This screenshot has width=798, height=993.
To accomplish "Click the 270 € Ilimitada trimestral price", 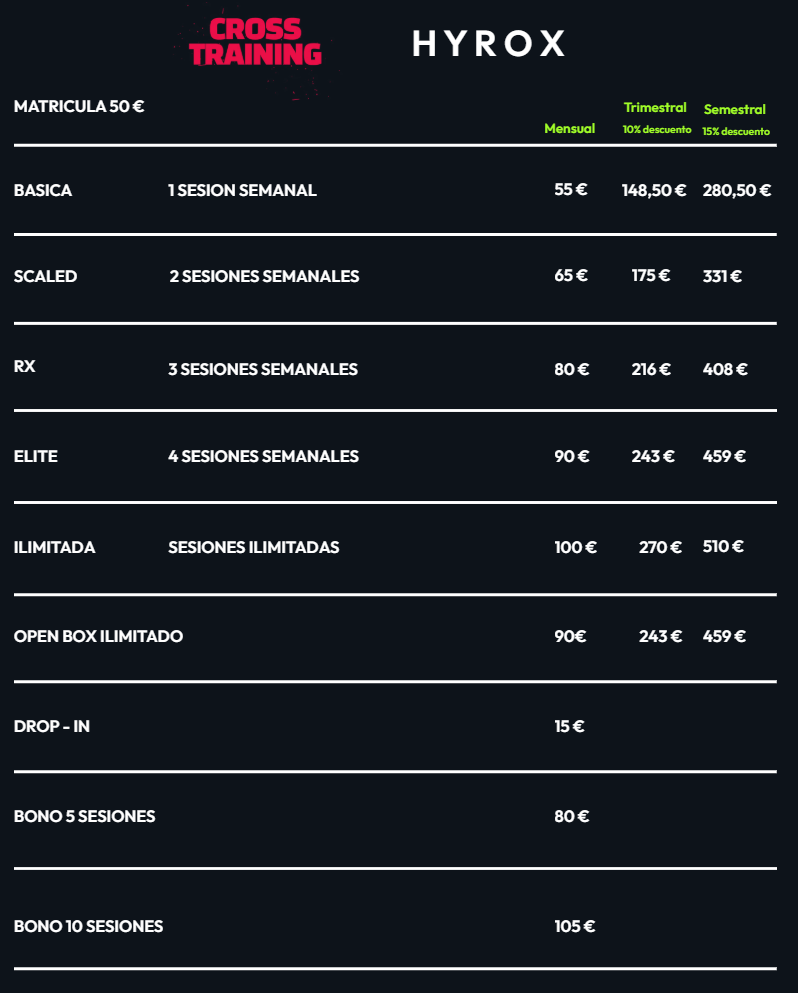I will pyautogui.click(x=660, y=547).
